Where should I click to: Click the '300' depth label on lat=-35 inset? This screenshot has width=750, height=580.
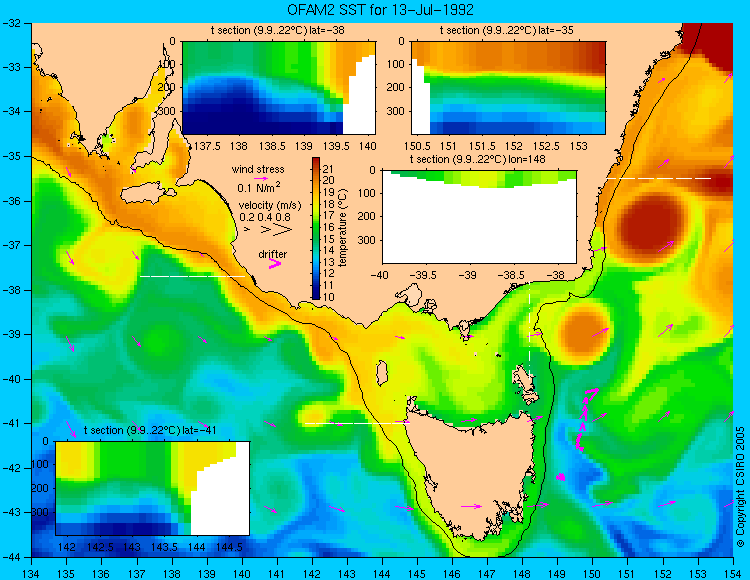(396, 111)
